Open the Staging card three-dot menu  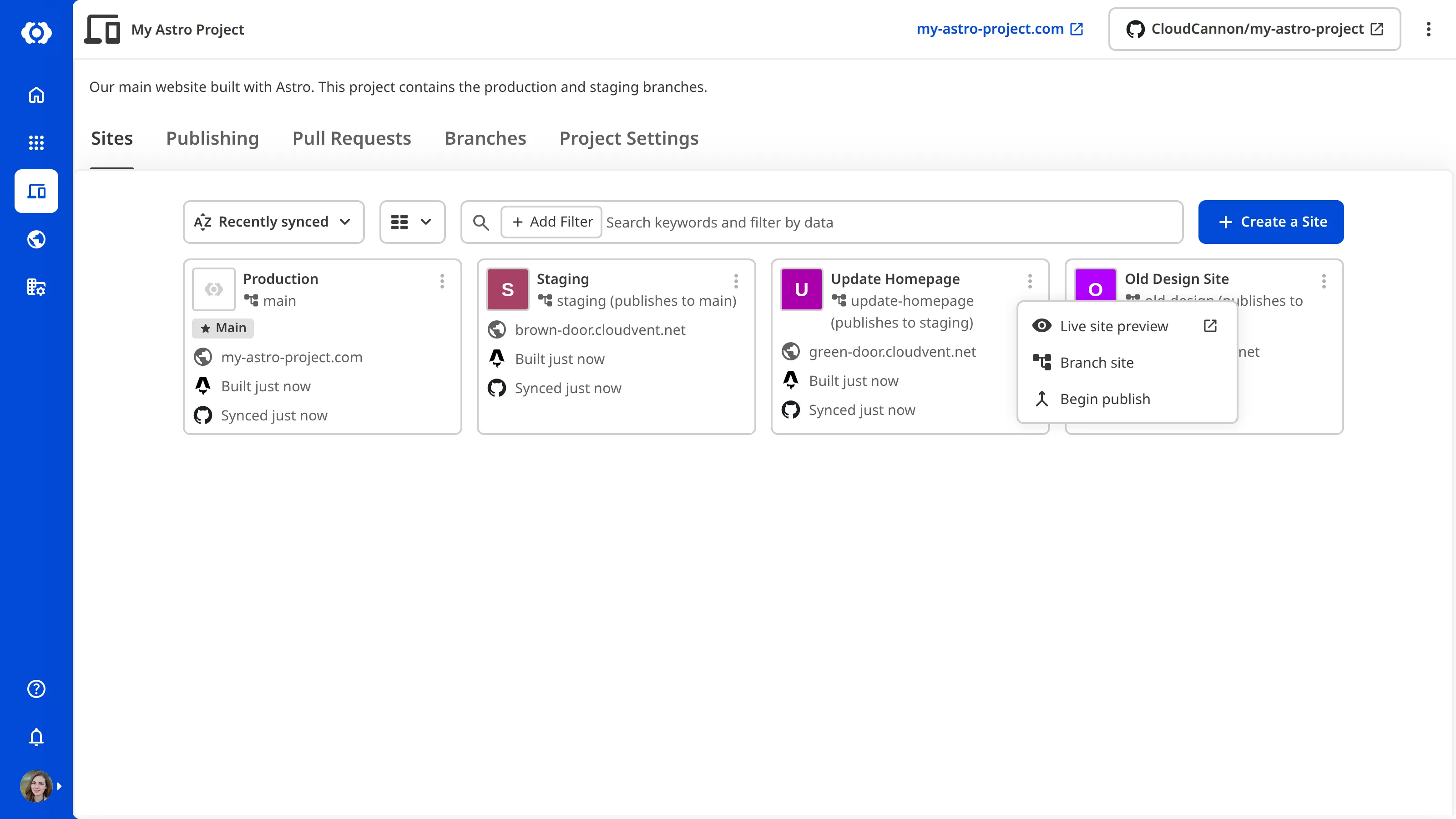(x=736, y=281)
